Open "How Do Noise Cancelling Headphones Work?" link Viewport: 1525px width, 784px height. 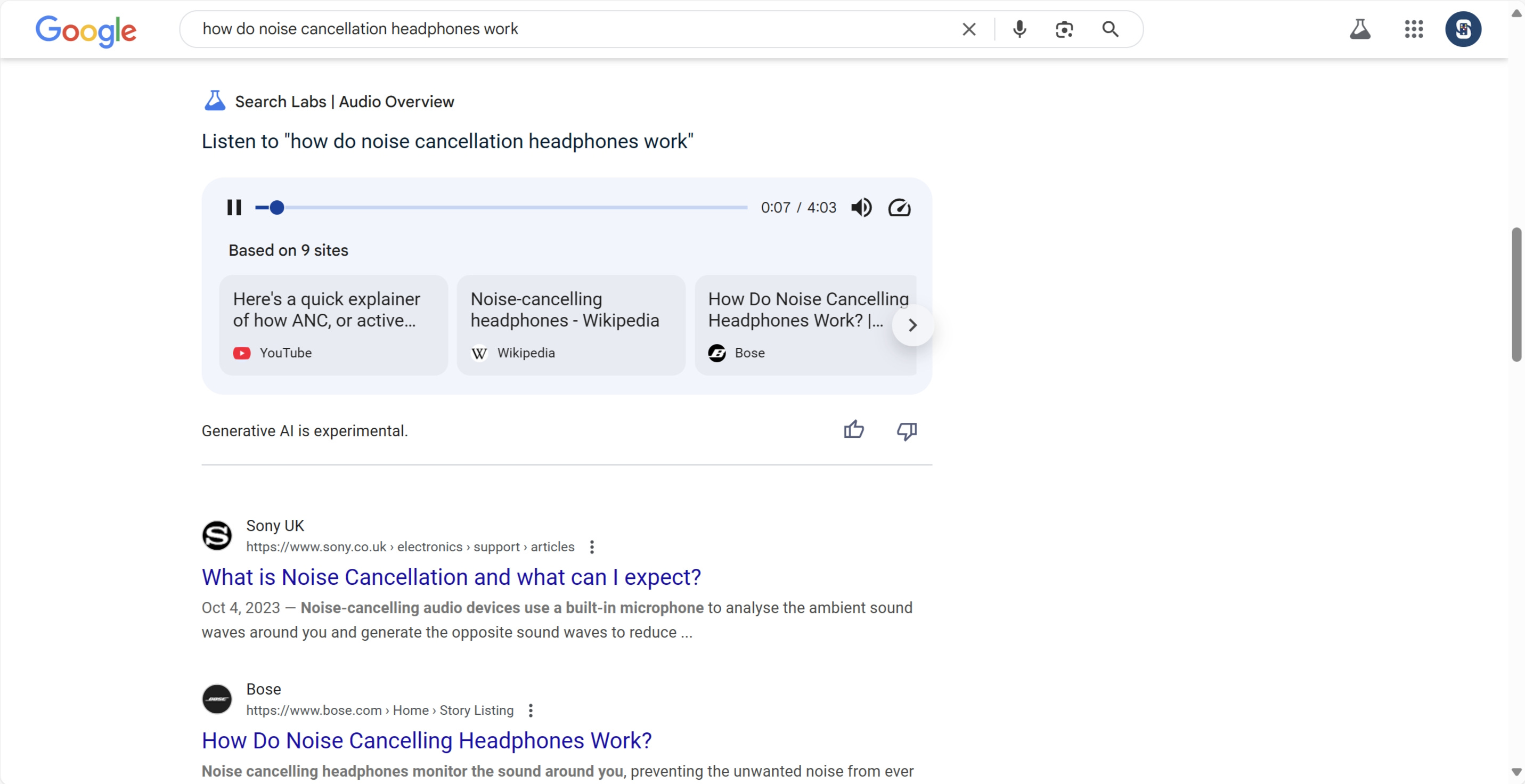click(426, 740)
